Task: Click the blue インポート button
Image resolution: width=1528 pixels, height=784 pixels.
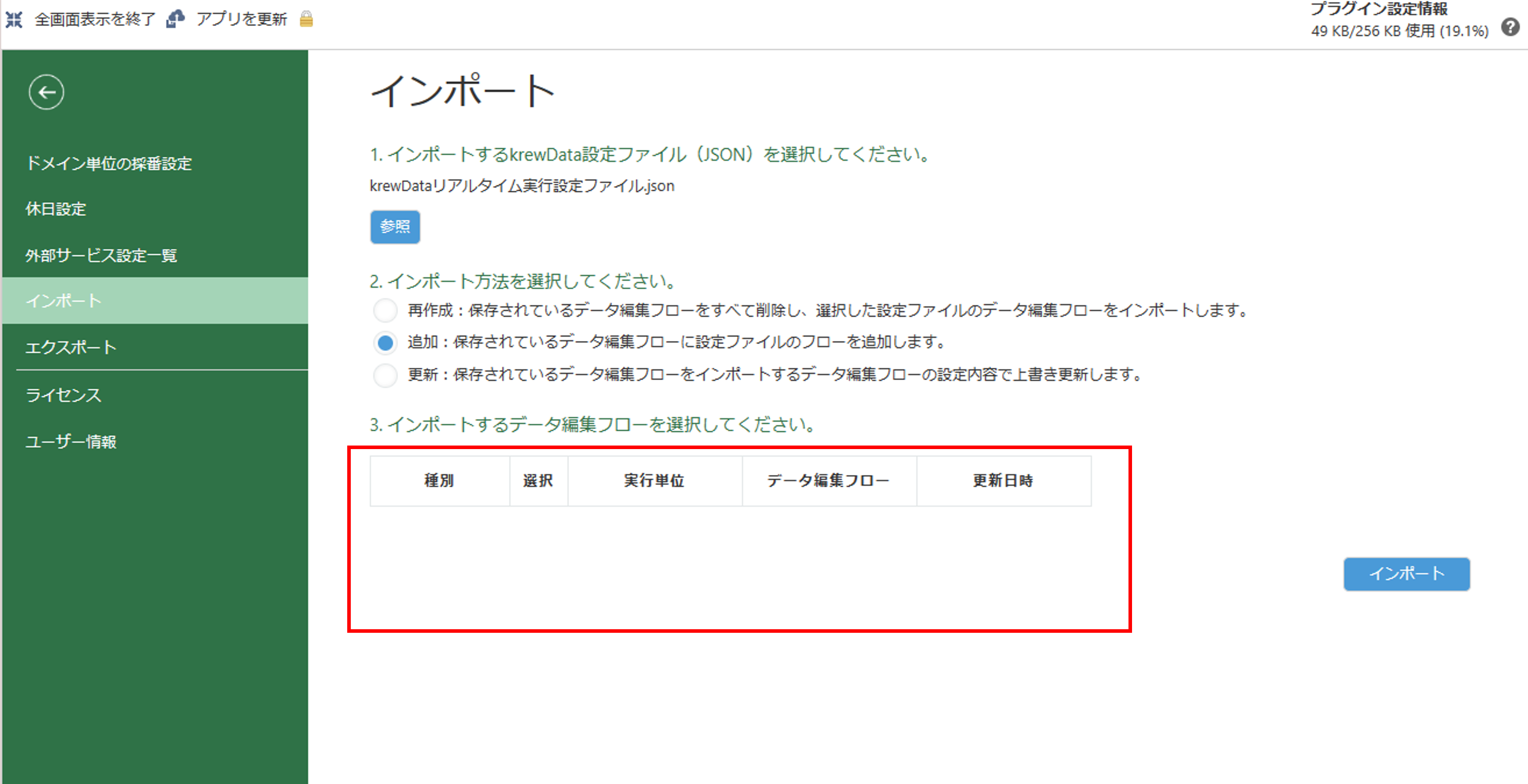Action: 1406,573
